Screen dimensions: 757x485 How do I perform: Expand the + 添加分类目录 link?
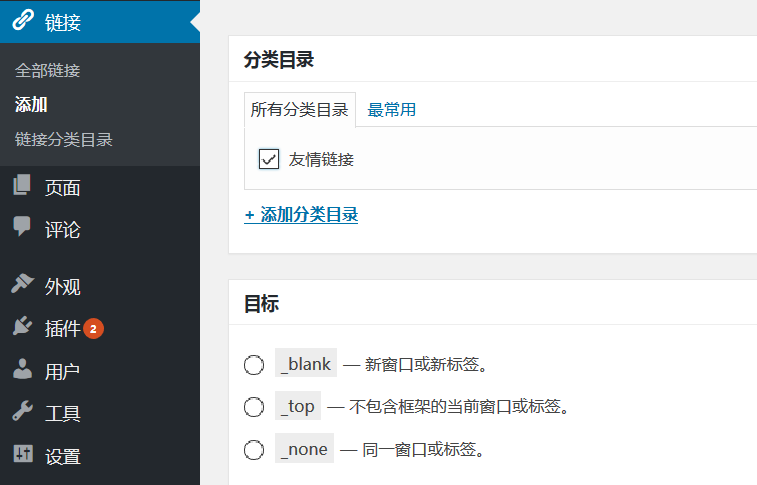(x=301, y=214)
